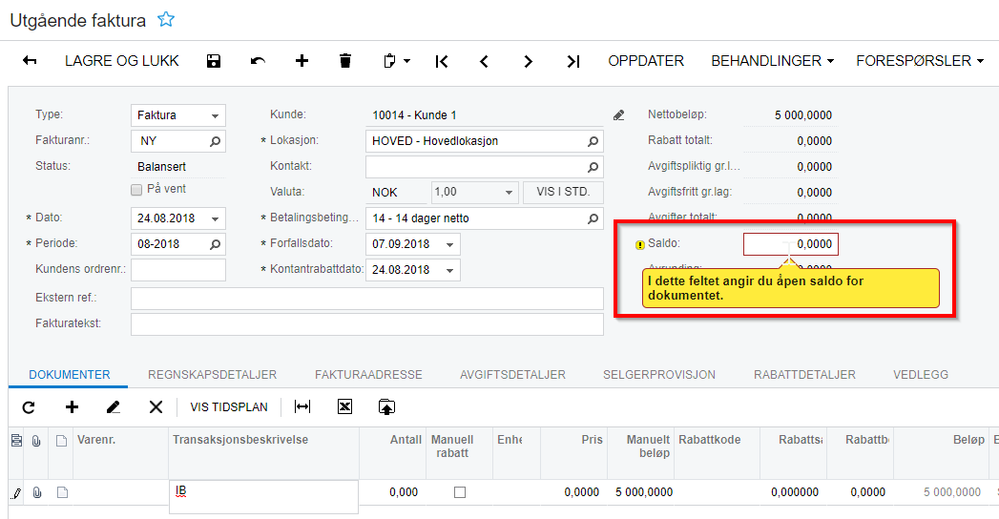Viewport: 999px width, 519px height.
Task: Click the LAGRE OG LUKK button
Action: pyautogui.click(x=122, y=61)
